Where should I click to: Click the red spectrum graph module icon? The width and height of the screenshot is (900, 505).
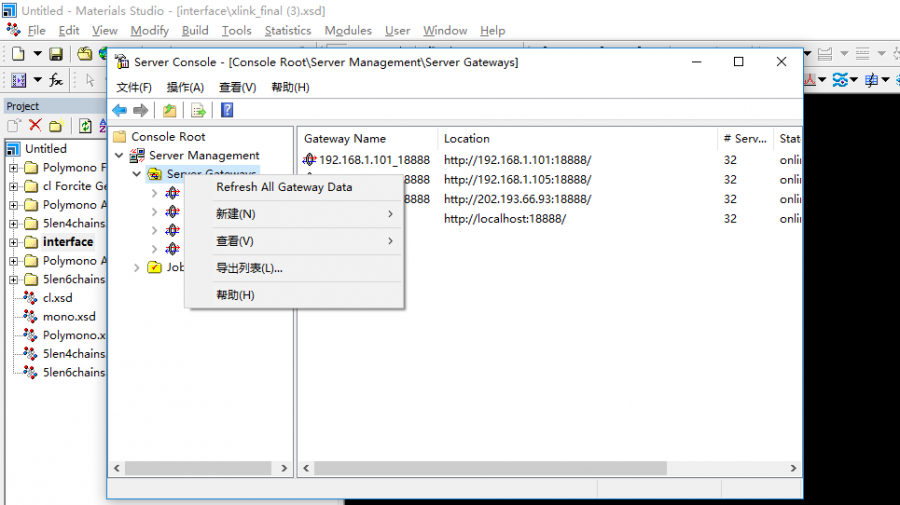pyautogui.click(x=810, y=80)
